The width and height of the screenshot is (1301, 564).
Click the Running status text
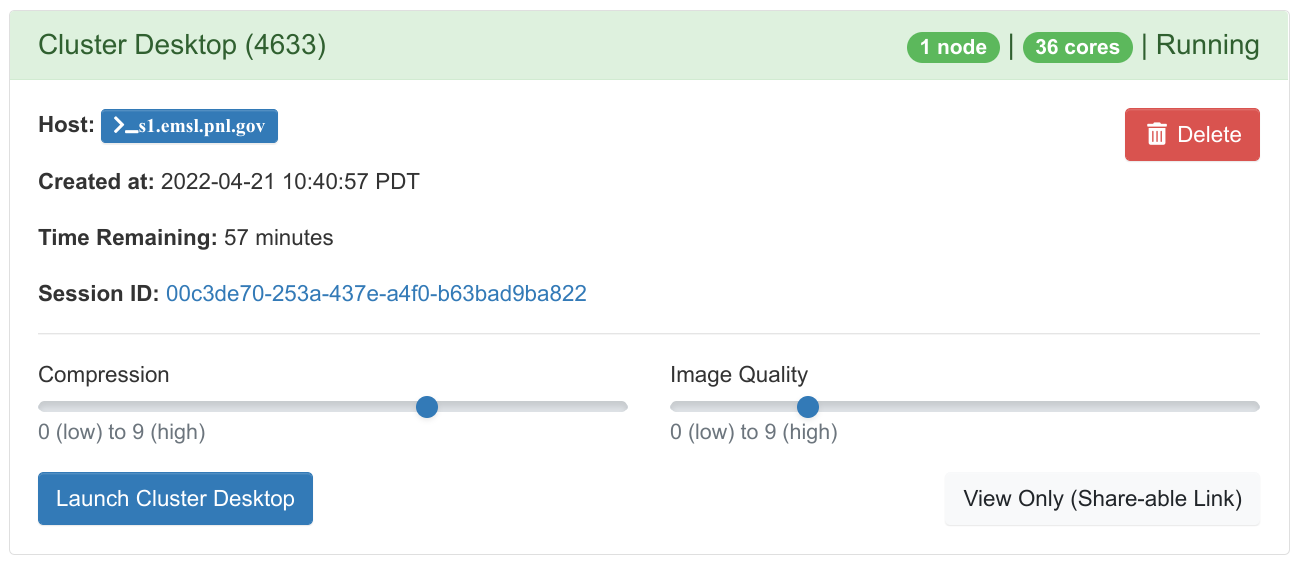click(x=1207, y=45)
